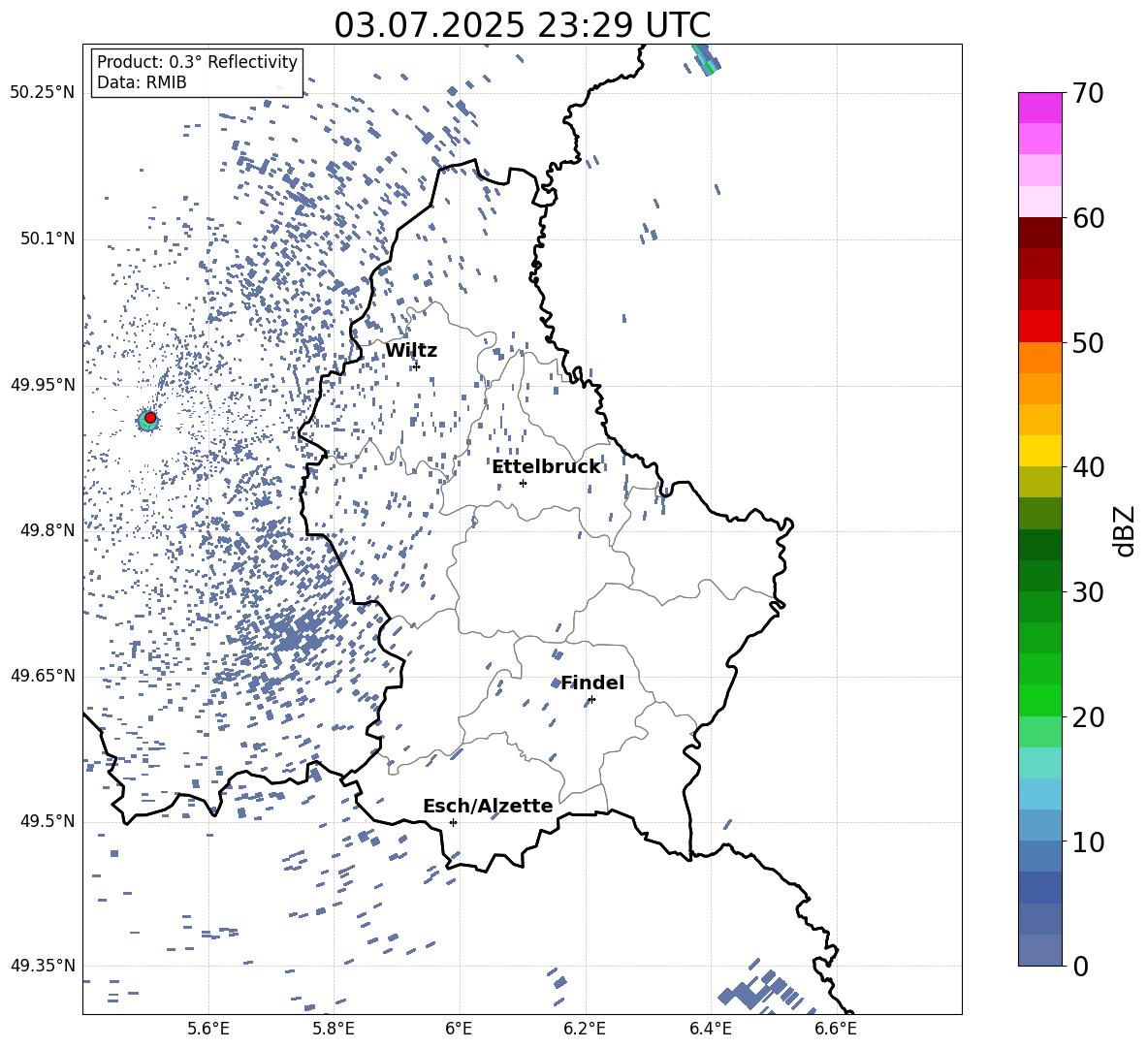Click the 49.8°N latitude label
Viewport: 1148px width, 1048px height.
tap(47, 530)
